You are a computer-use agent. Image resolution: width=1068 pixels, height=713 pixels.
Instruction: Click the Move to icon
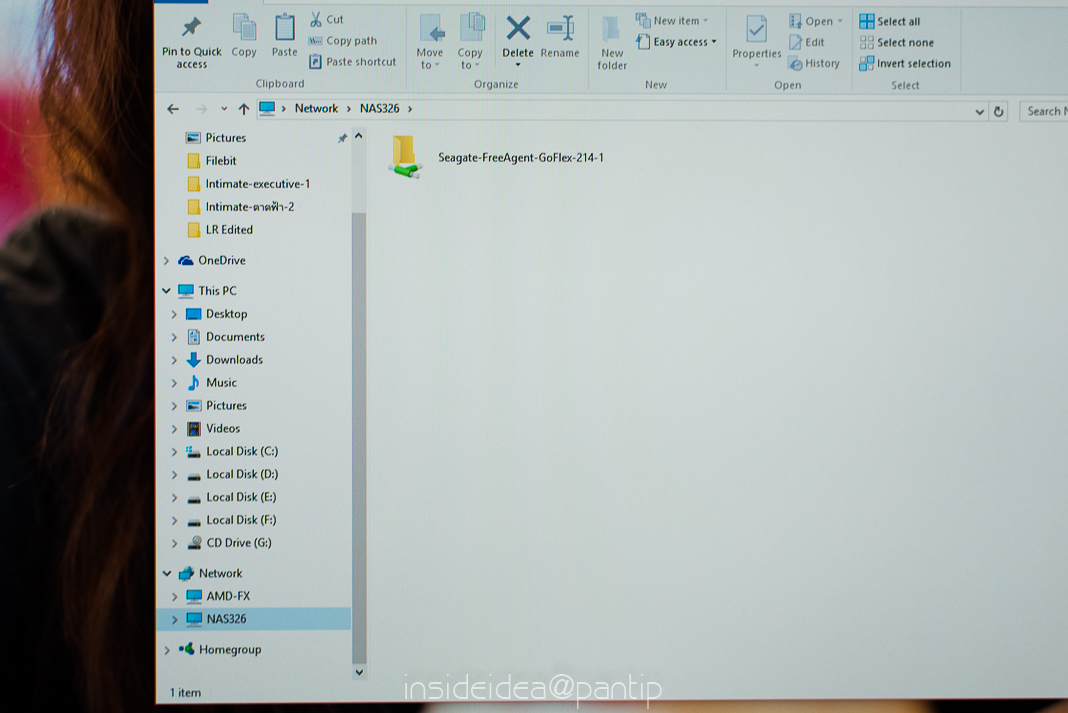point(431,29)
